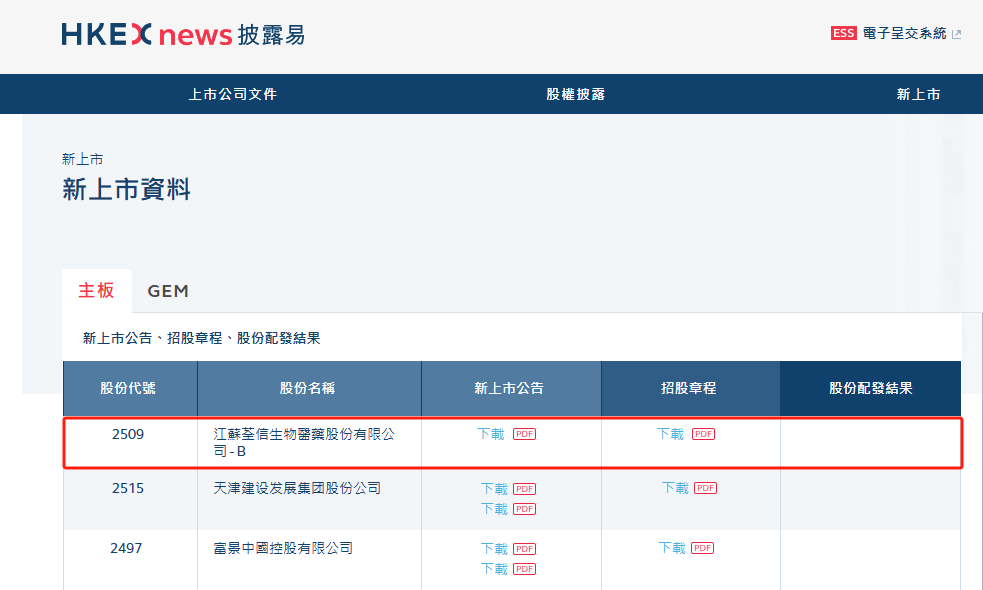The width and height of the screenshot is (983, 590).
Task: Click the 新上市公告 PDF icon for 2509
Action: 524,434
